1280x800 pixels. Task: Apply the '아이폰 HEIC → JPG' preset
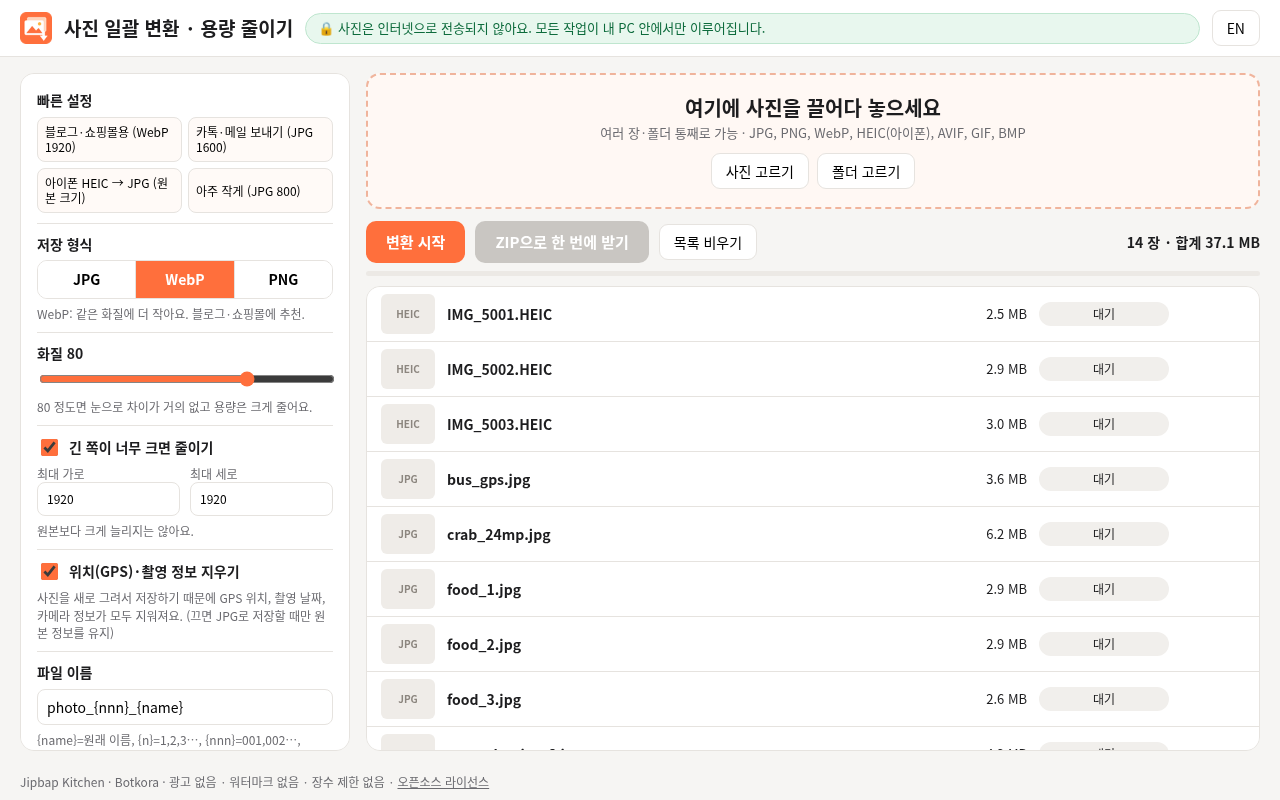[109, 190]
